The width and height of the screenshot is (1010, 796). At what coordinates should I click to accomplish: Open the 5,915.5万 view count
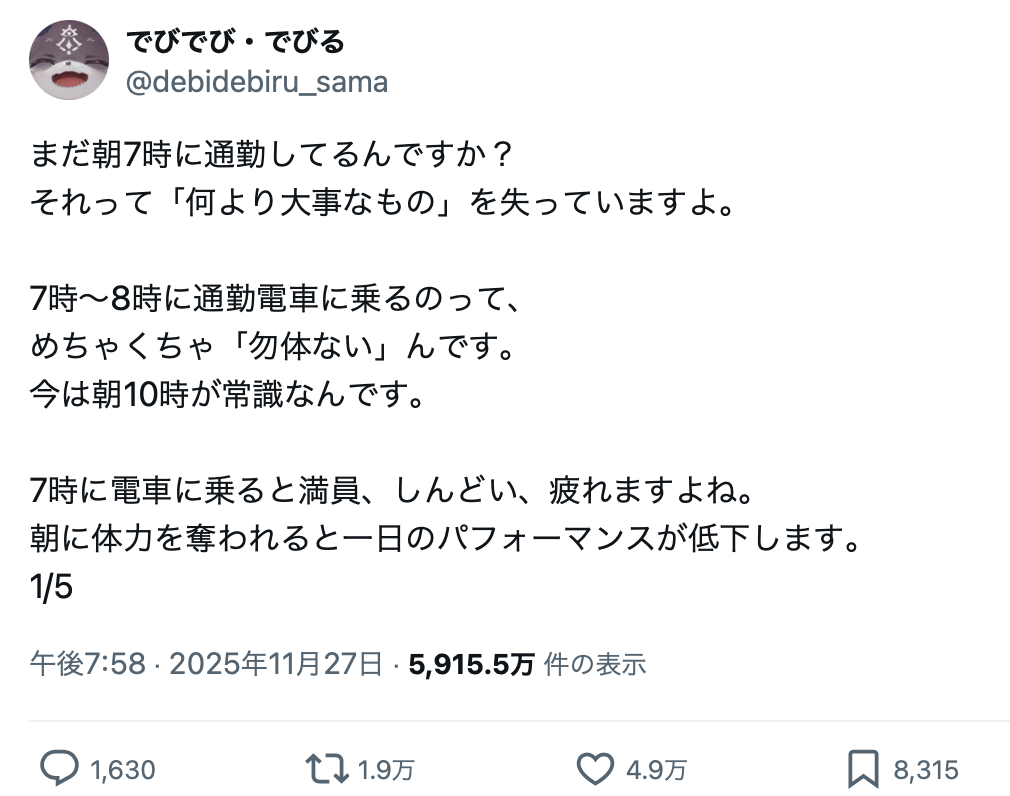click(x=472, y=663)
